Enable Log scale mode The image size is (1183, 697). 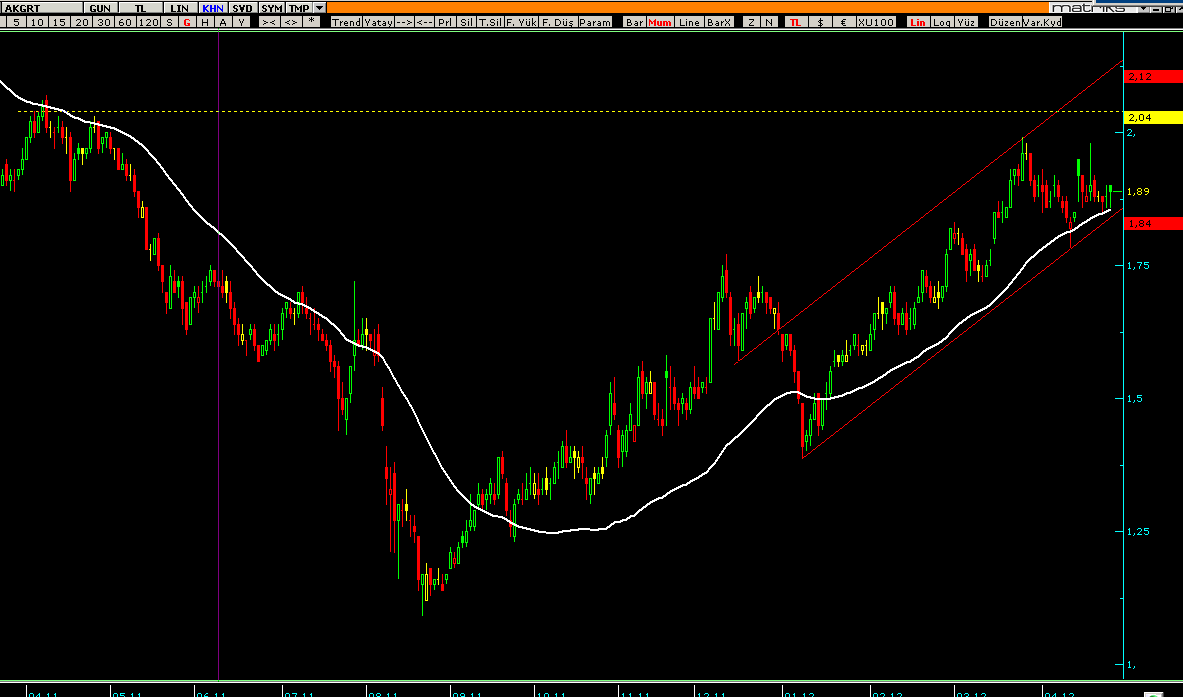click(x=942, y=22)
